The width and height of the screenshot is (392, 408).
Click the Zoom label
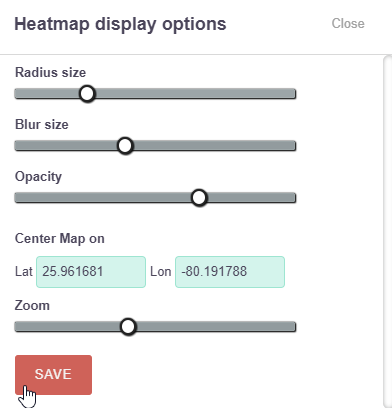tap(32, 305)
